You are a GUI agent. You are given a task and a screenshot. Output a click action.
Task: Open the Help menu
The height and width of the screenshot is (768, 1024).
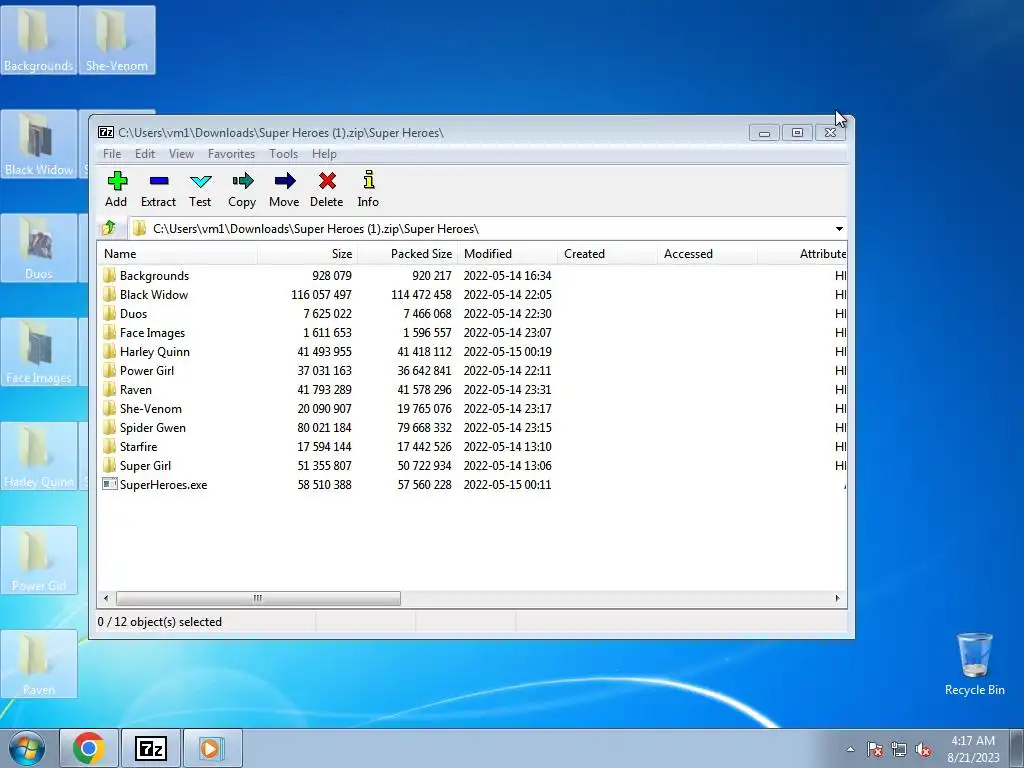pyautogui.click(x=324, y=153)
